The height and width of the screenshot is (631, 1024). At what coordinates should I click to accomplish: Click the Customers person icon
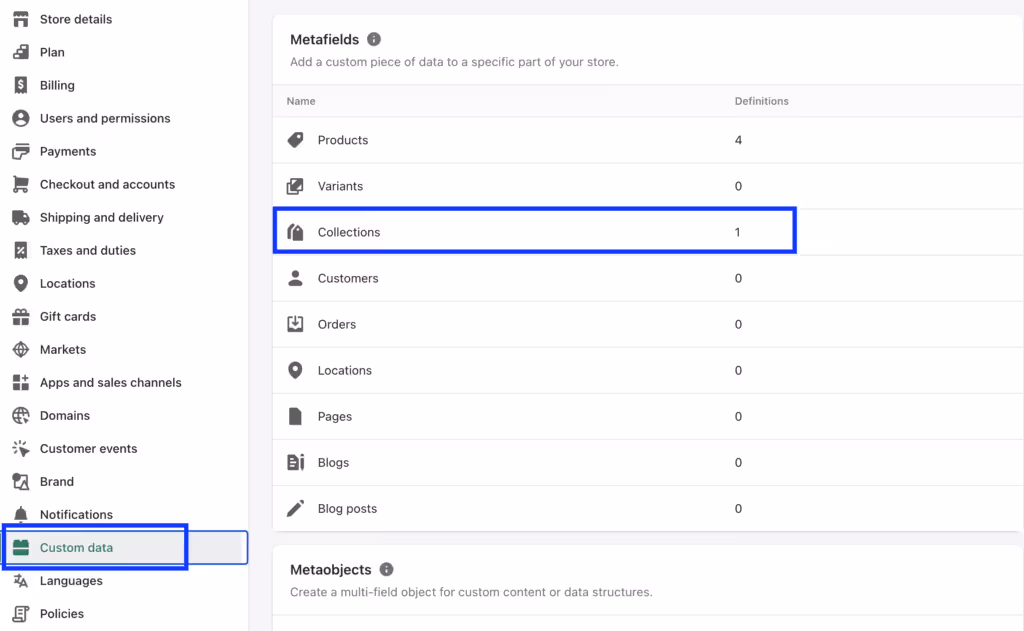[295, 278]
